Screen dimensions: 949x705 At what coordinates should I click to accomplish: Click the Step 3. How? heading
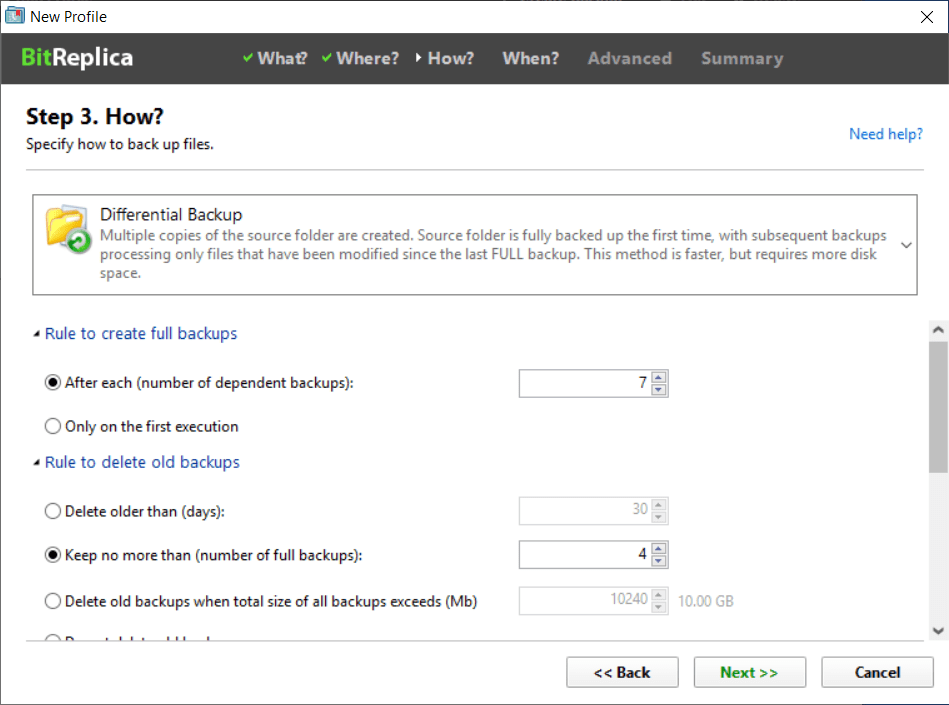click(94, 116)
